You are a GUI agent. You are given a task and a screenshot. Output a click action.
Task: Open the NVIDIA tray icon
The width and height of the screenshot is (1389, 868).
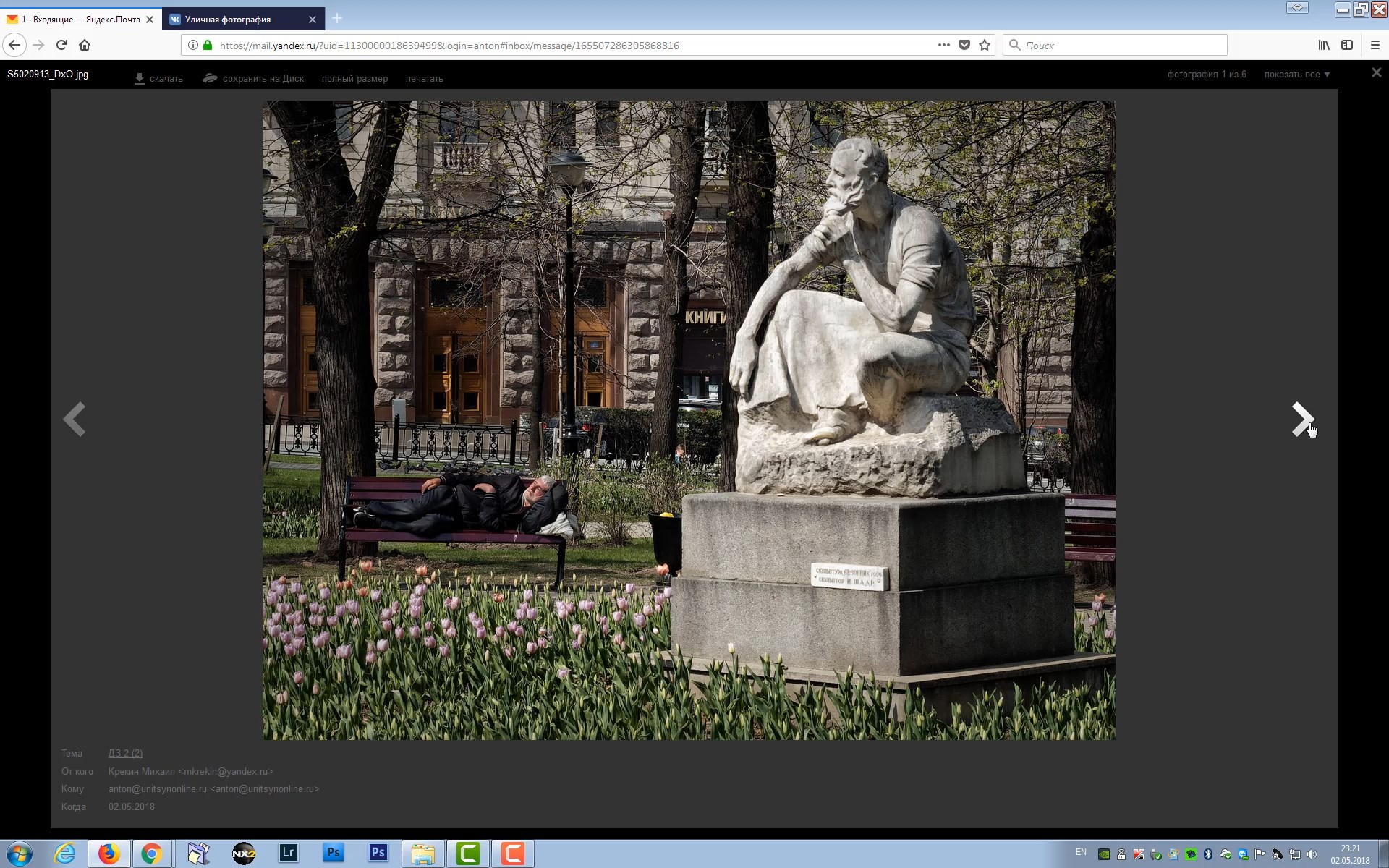pyautogui.click(x=1104, y=854)
